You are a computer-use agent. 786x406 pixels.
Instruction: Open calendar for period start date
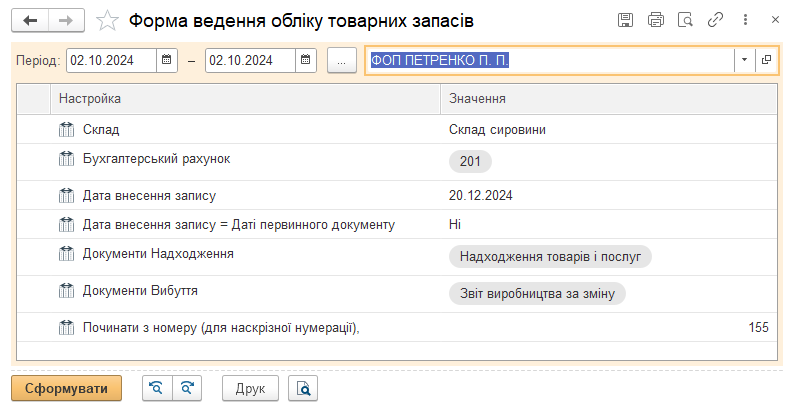(167, 60)
